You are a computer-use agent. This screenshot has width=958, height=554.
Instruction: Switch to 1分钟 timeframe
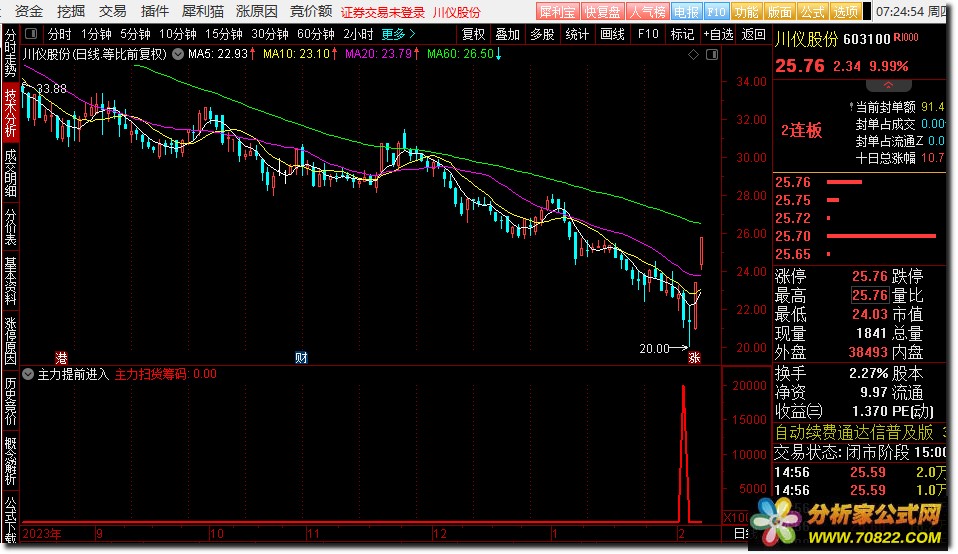96,34
